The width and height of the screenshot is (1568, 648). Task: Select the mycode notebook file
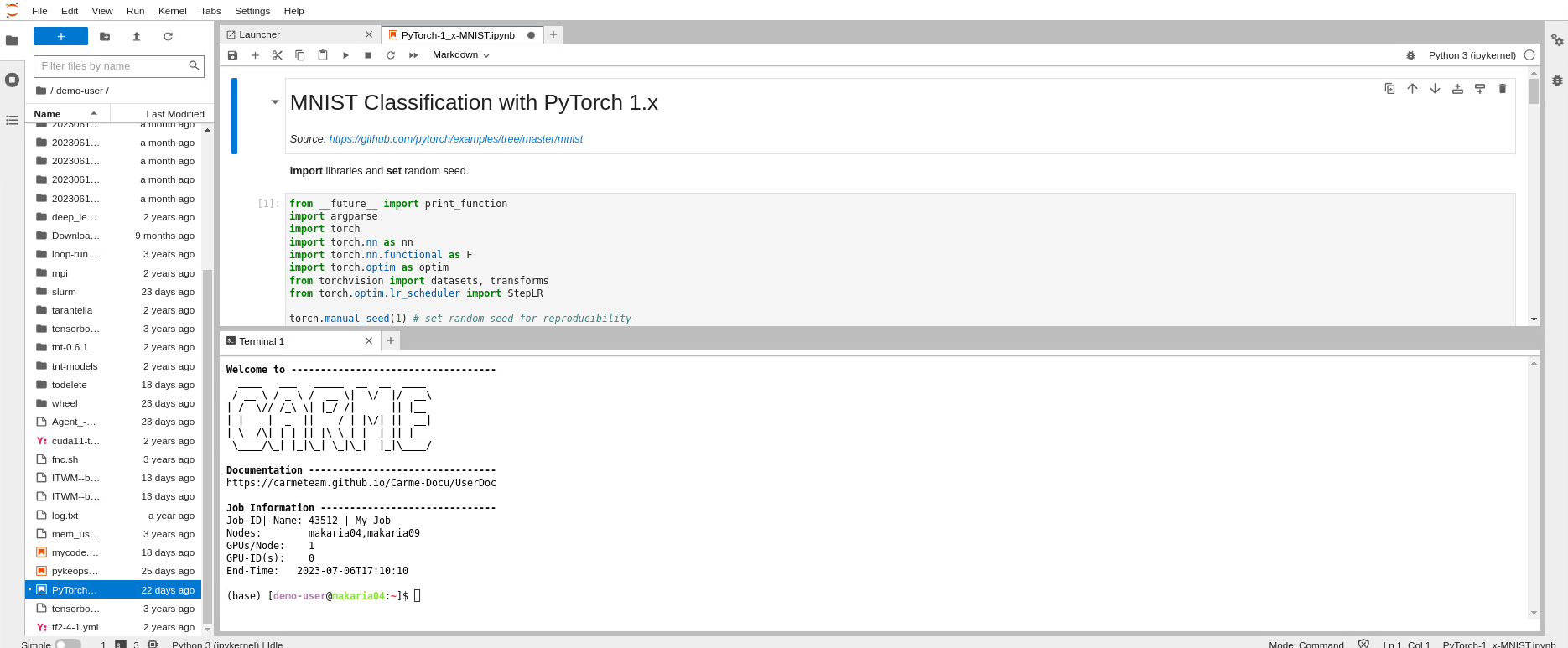(x=114, y=552)
